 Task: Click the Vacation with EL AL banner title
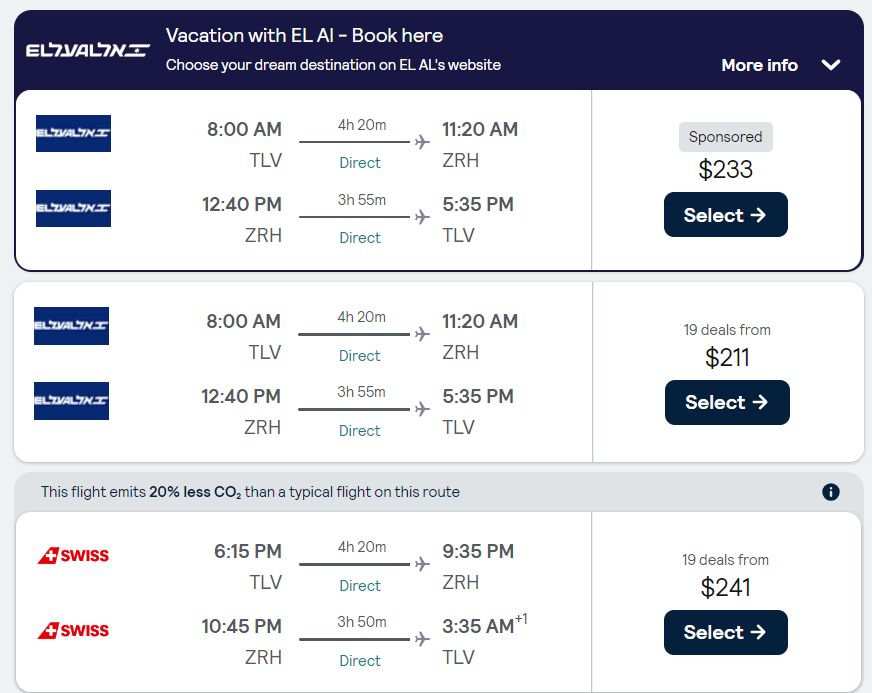pos(304,36)
